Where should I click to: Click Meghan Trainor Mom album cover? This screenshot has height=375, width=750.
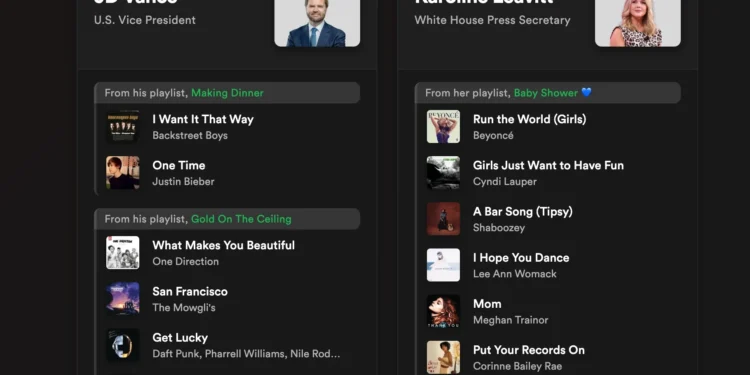[x=443, y=311]
